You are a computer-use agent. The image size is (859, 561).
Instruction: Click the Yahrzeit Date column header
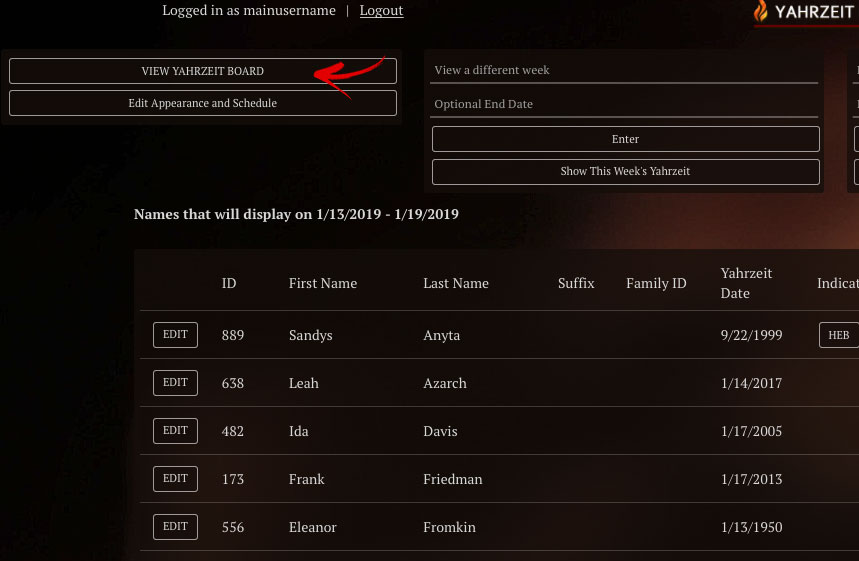746,283
